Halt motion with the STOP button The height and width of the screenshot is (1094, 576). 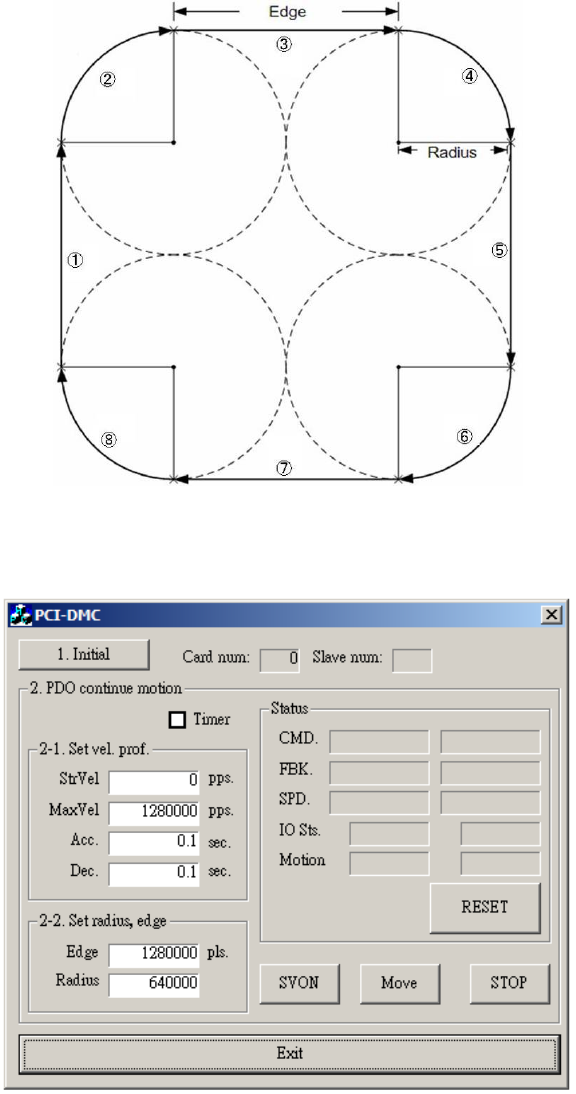(509, 982)
